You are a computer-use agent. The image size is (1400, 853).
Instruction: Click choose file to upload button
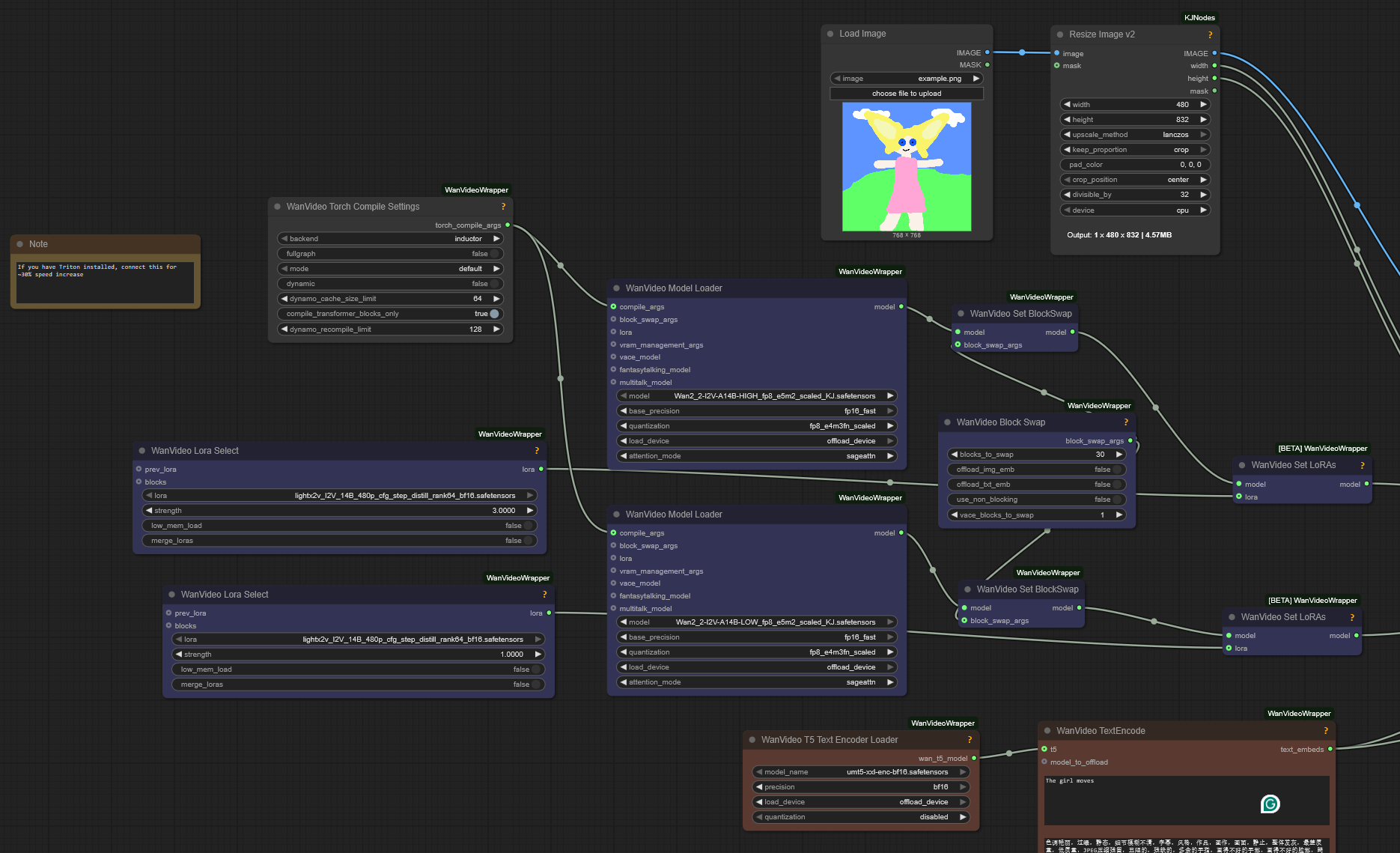click(907, 94)
